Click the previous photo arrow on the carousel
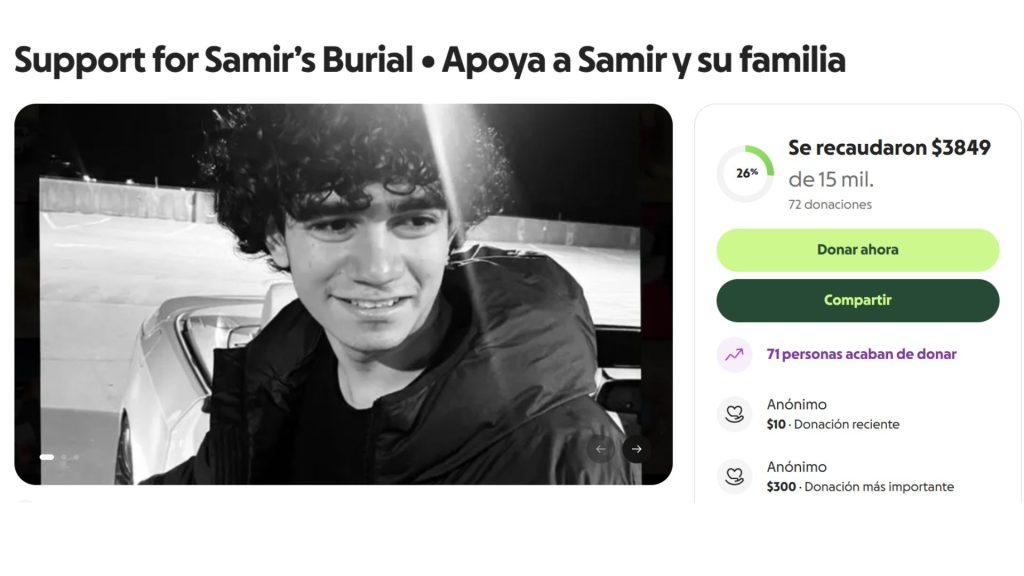The image size is (1024, 576). (x=601, y=449)
